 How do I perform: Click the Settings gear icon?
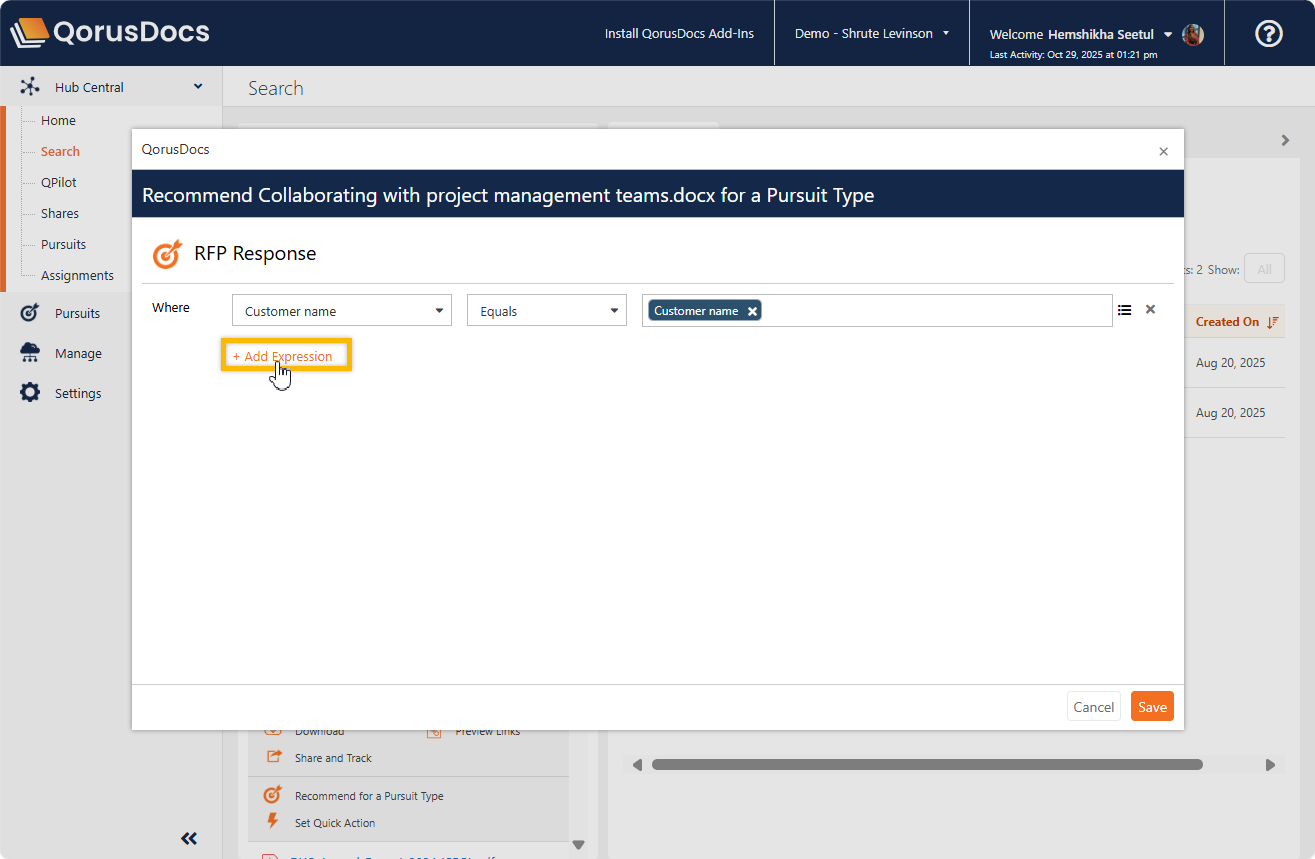[30, 393]
